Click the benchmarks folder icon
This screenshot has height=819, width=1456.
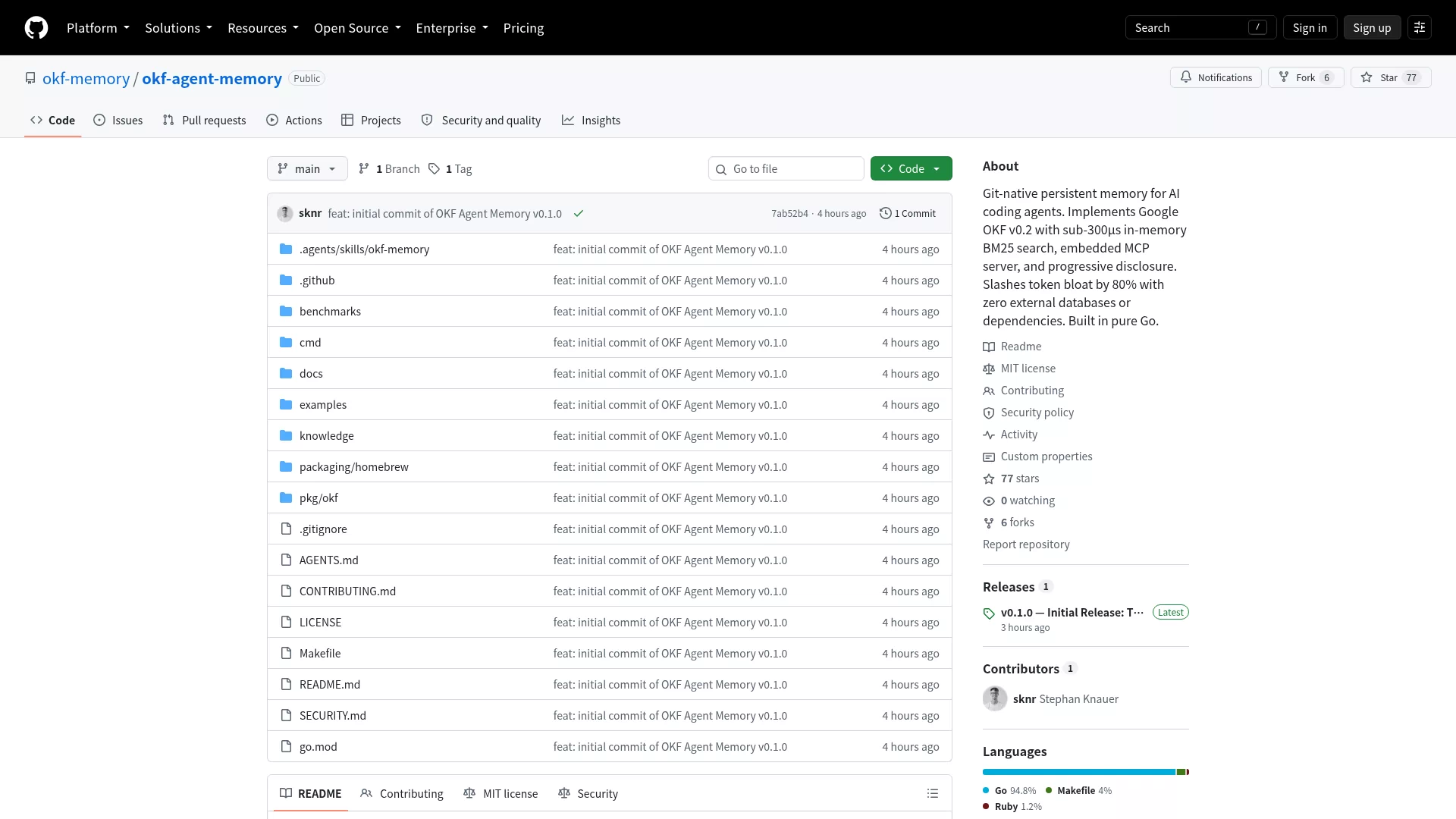coord(286,312)
